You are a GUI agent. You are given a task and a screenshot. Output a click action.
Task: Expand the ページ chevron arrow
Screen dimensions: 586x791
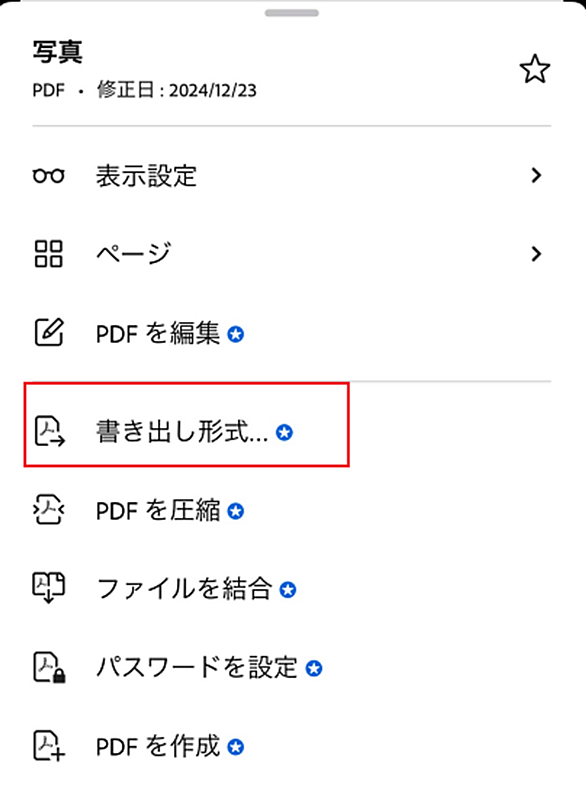pyautogui.click(x=536, y=254)
